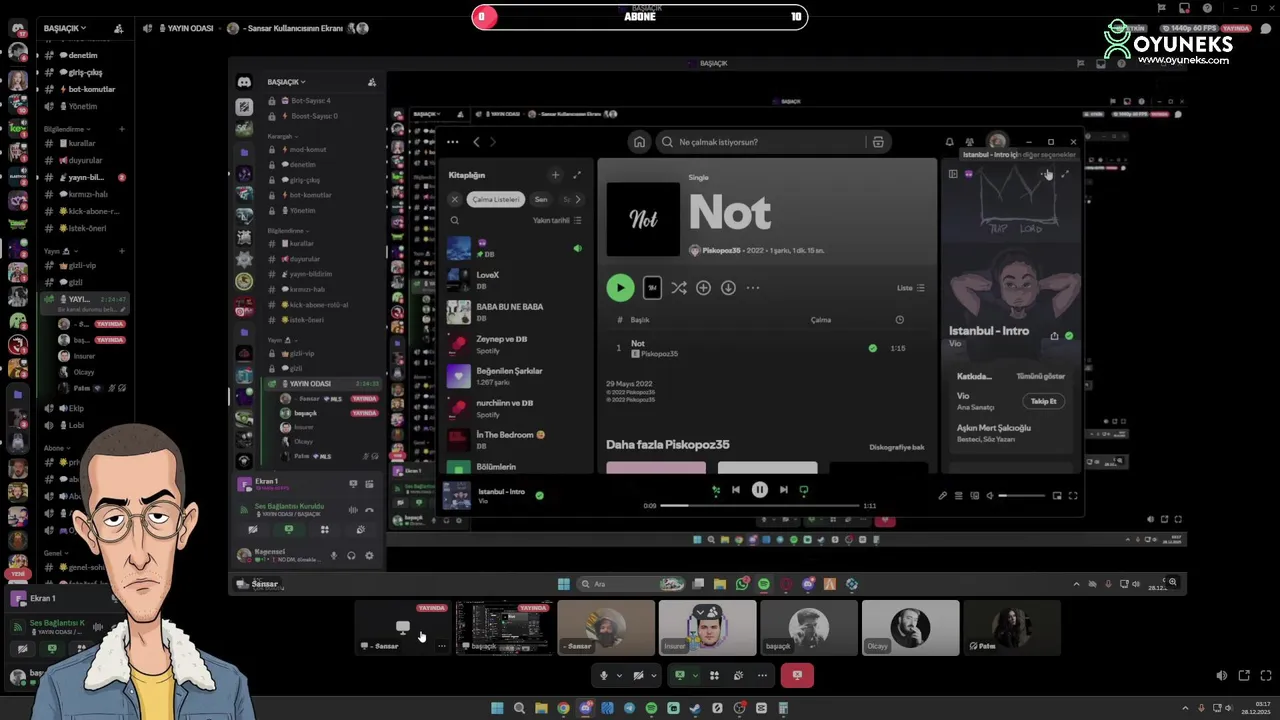Viewport: 1280px width, 720px height.
Task: Toggle shuffle for the Not album
Action: pyautogui.click(x=678, y=288)
